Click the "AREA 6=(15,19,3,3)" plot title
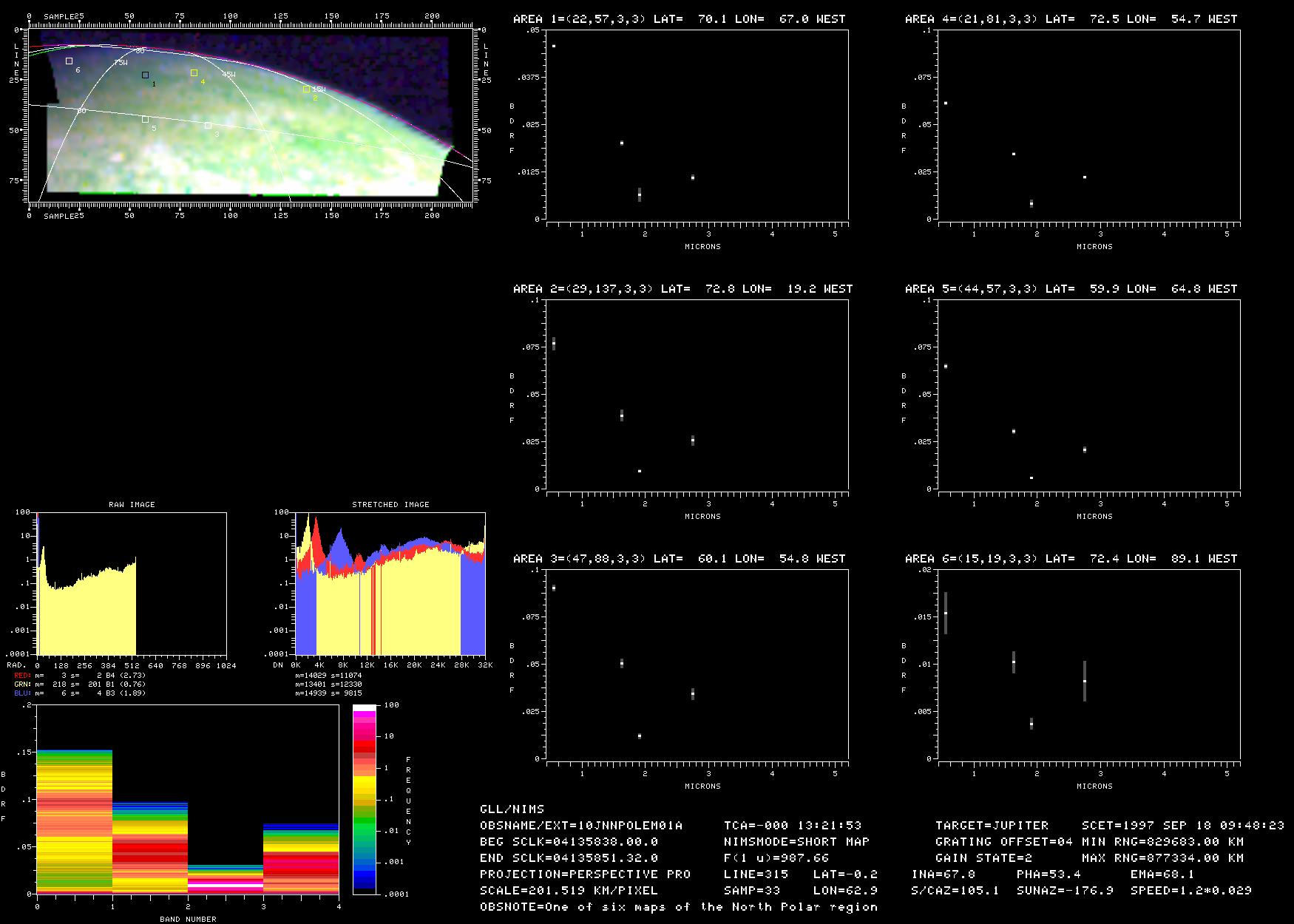Viewport: 1294px width, 924px height. click(972, 559)
